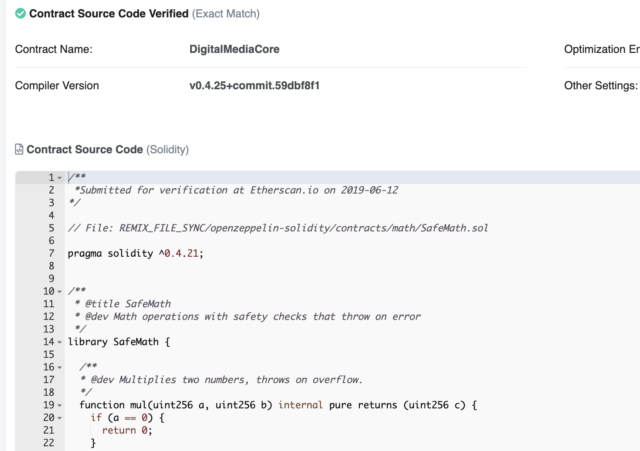640x451 pixels.
Task: Collapse the if block at line 20
Action: pyautogui.click(x=60, y=418)
